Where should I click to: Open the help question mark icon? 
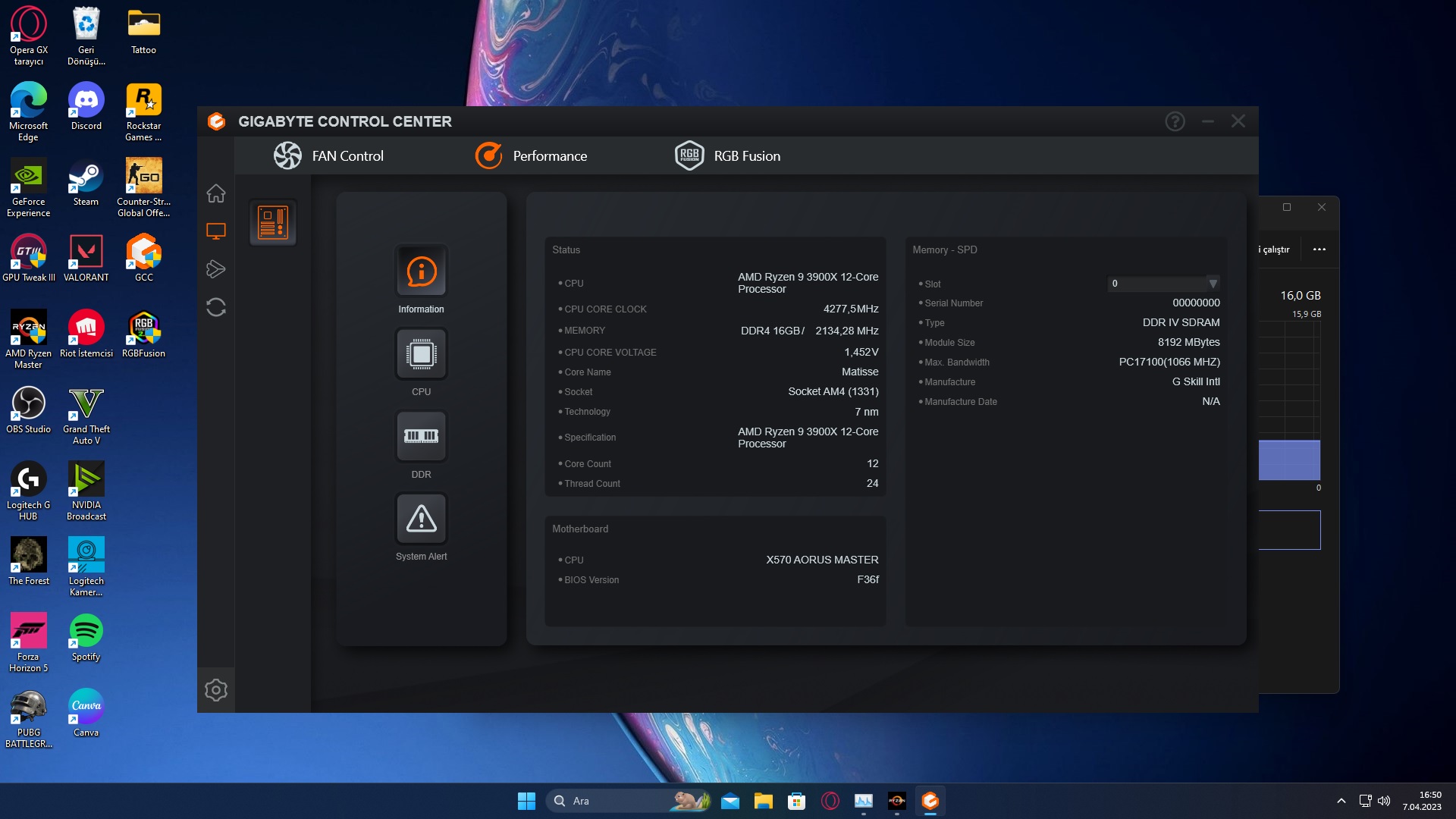point(1175,121)
